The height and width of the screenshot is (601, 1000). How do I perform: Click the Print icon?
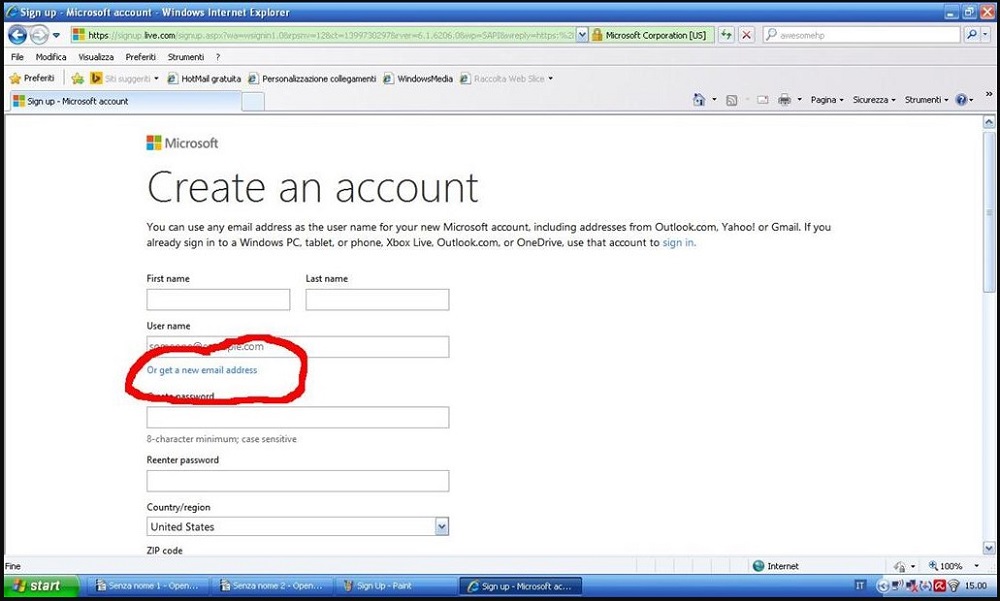[x=784, y=100]
